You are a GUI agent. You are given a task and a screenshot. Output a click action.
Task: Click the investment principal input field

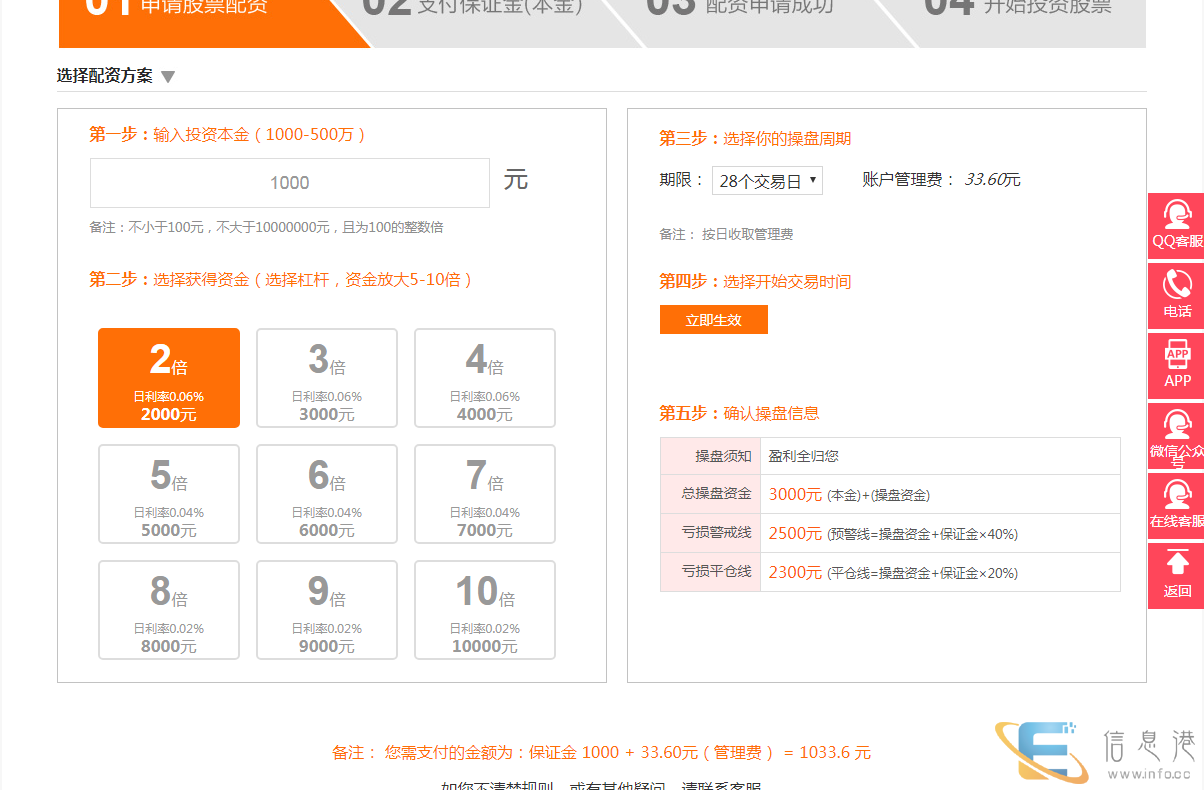coord(290,183)
